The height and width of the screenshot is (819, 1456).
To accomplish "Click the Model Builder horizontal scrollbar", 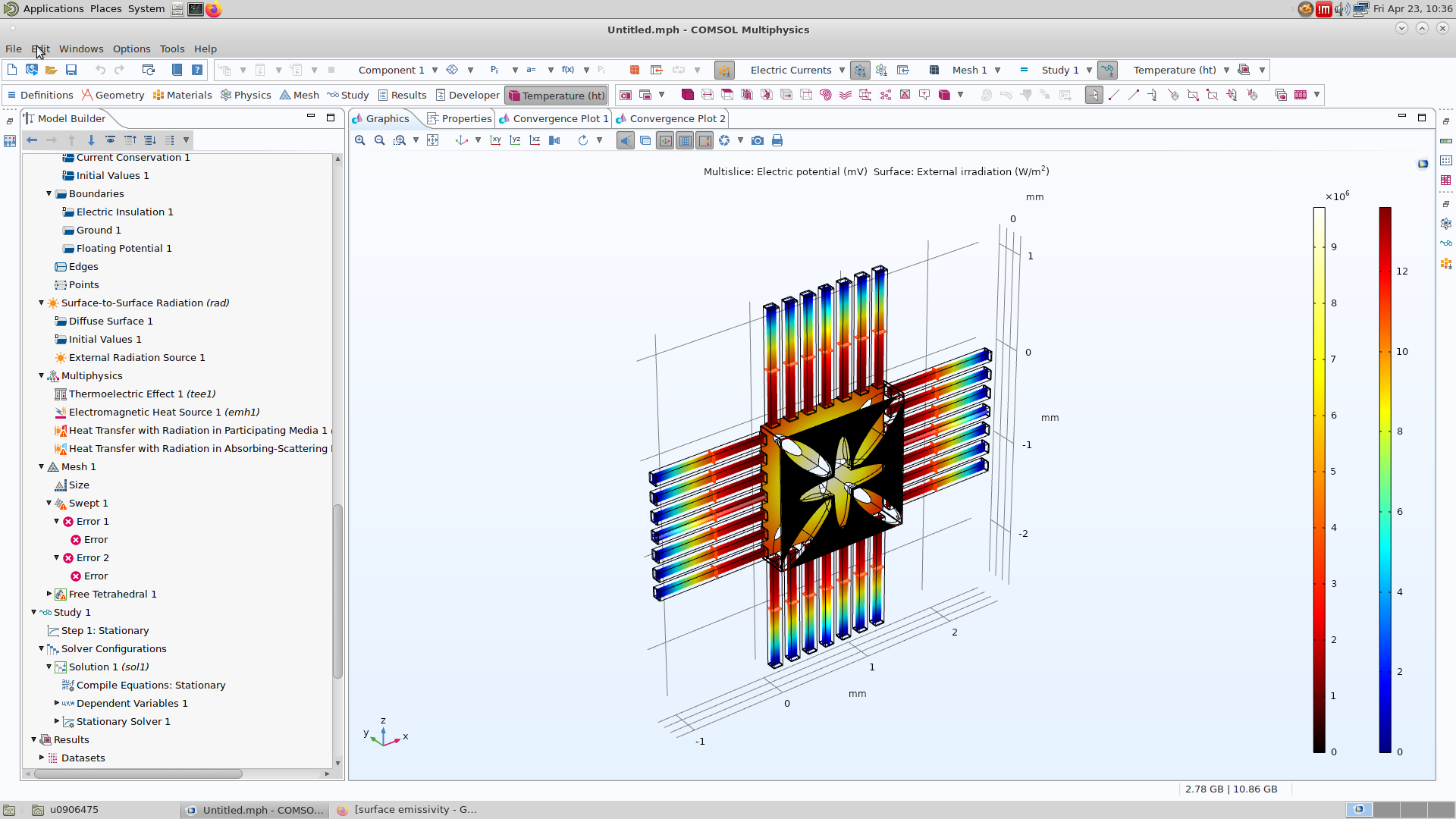I will 138,773.
